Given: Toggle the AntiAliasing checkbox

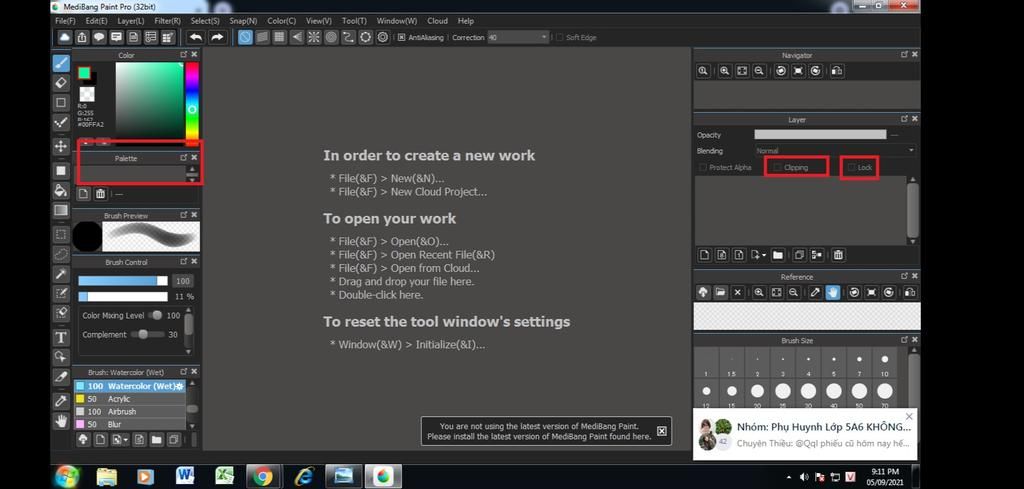Looking at the screenshot, I should coord(402,38).
